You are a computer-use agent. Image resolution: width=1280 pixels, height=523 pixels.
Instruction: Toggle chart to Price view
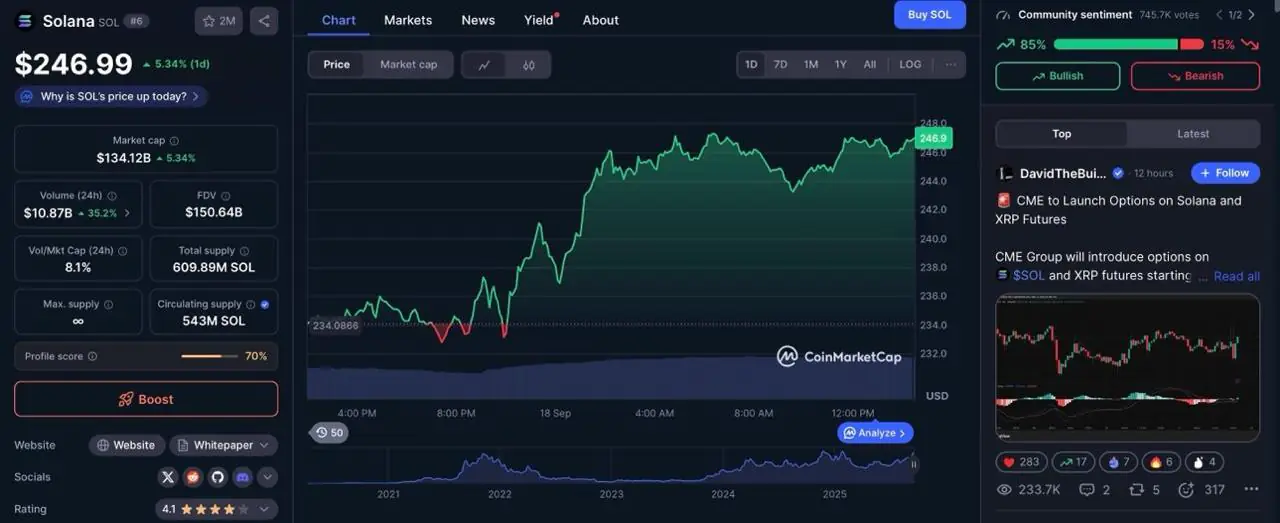point(337,64)
